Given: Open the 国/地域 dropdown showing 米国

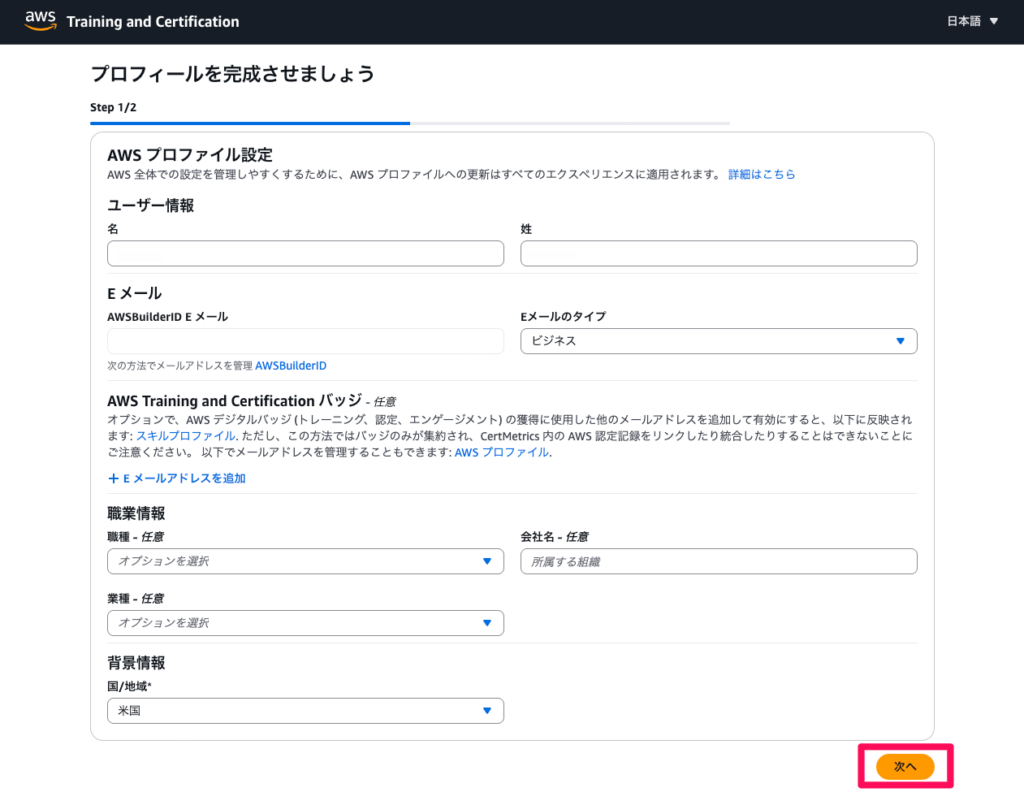Looking at the screenshot, I should click(x=305, y=710).
